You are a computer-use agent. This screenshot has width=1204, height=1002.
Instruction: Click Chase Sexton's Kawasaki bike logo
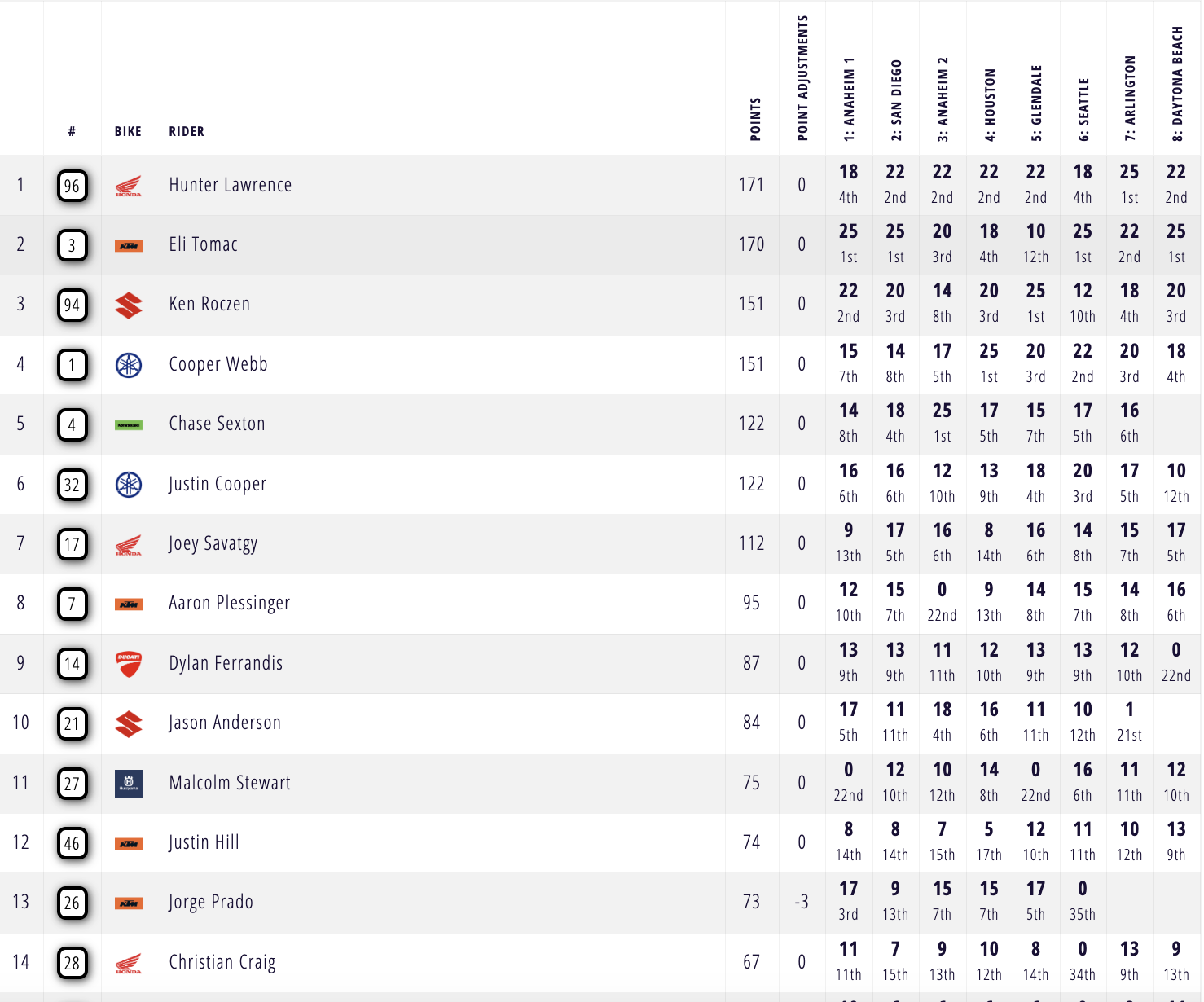pos(129,424)
